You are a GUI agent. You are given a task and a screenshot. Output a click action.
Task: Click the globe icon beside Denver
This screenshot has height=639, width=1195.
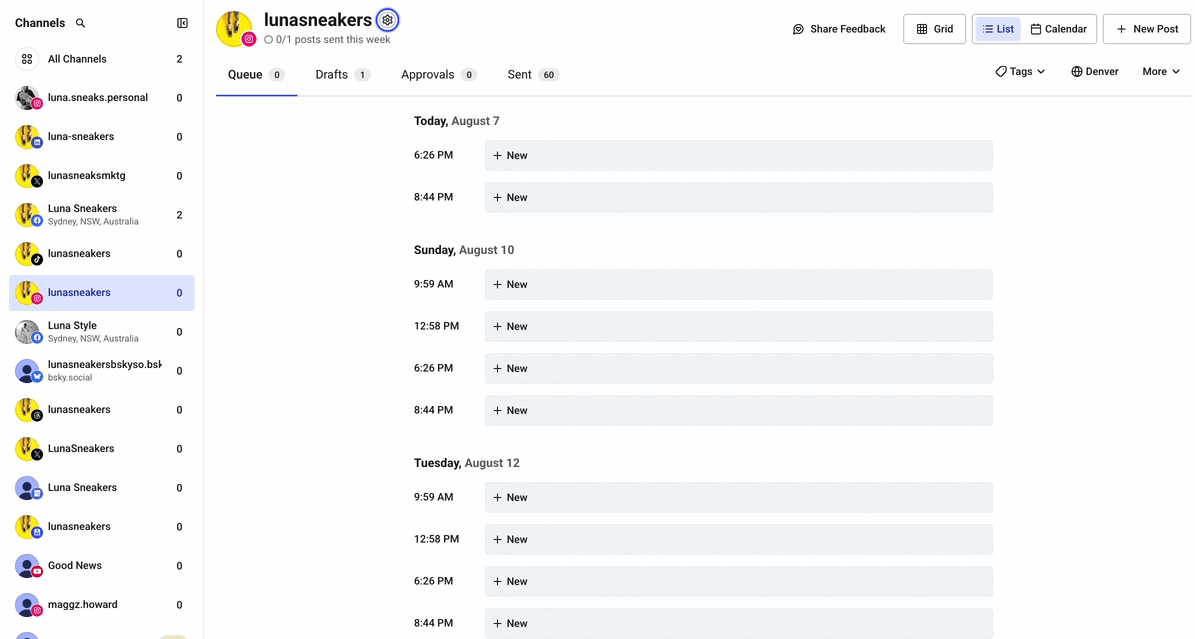tap(1076, 72)
